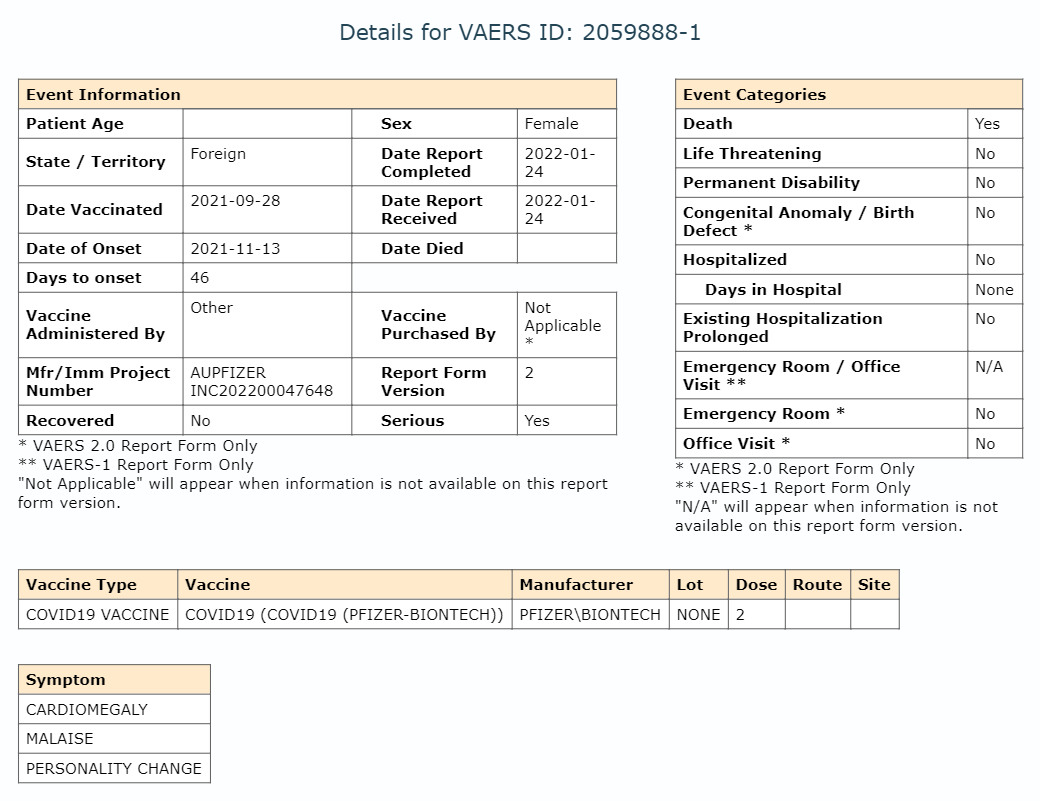
Task: Click the 'Manufacturer' column header
Action: pyautogui.click(x=590, y=585)
